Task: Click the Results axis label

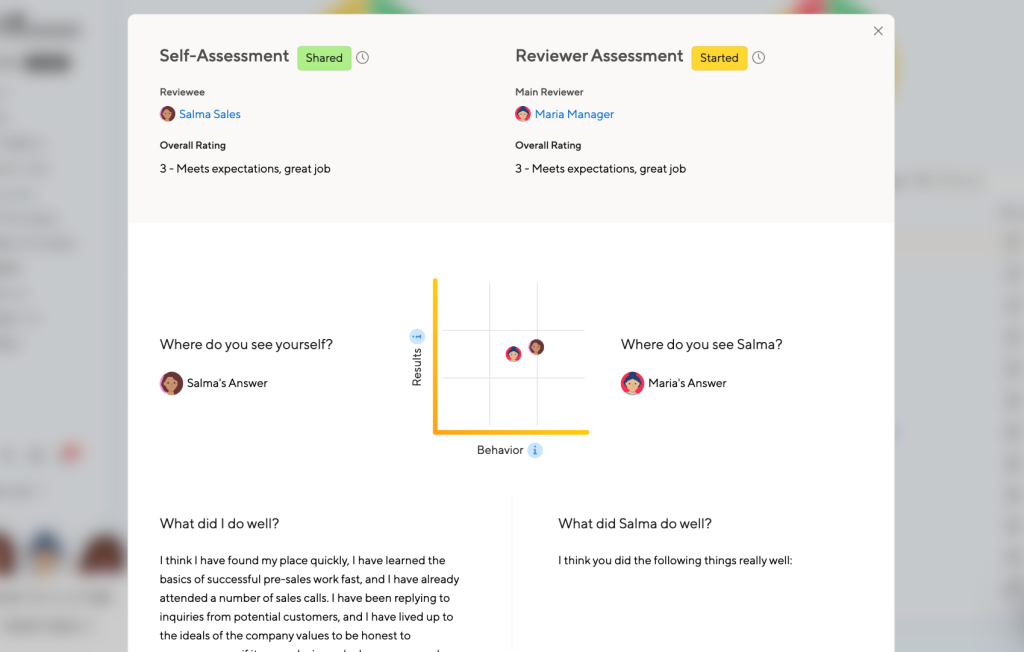Action: [417, 367]
